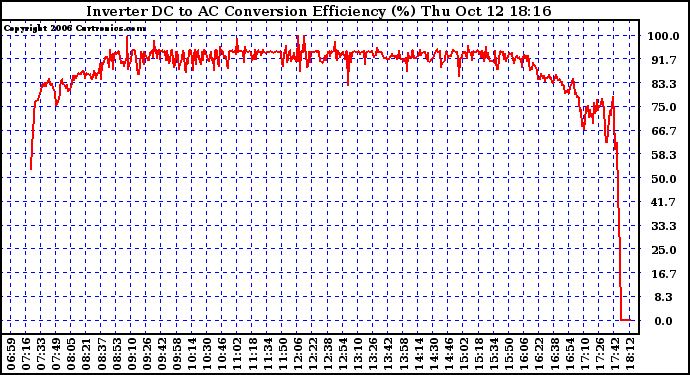690x375 pixels.
Task: Click the 16:06 time axis label
Action: (x=524, y=353)
